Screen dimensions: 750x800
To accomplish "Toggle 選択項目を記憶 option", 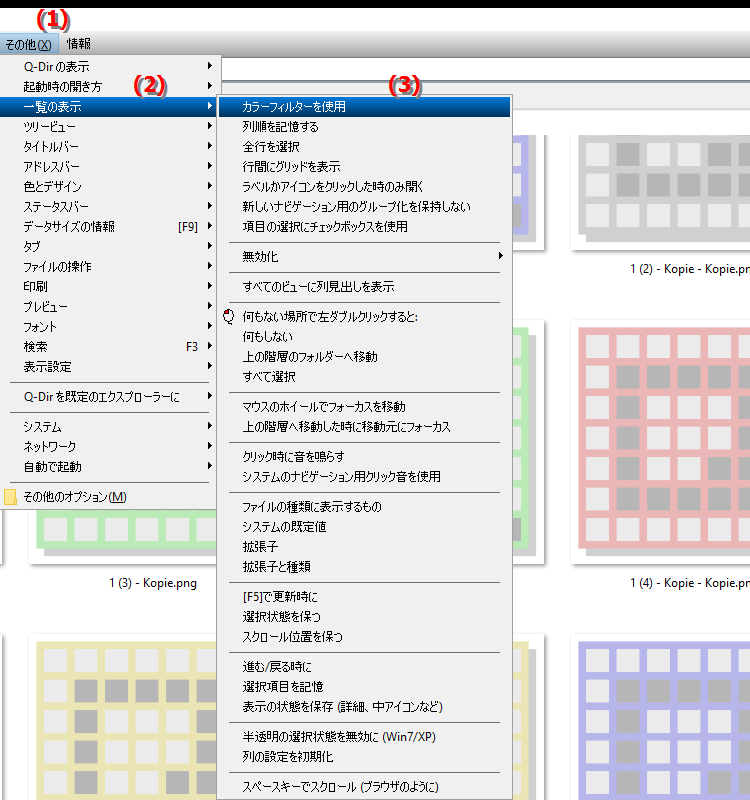I will click(x=364, y=687).
